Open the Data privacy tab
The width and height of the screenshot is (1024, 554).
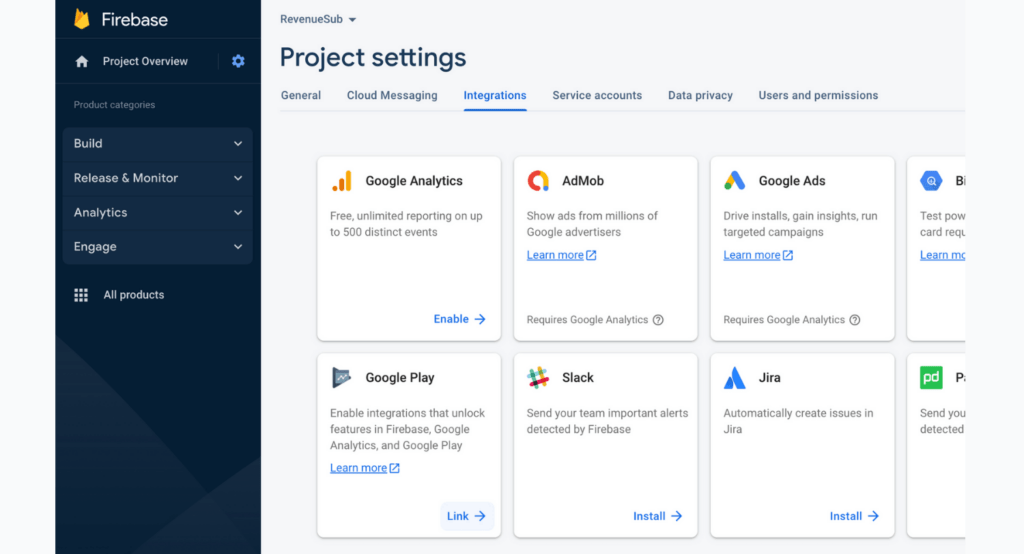click(700, 95)
